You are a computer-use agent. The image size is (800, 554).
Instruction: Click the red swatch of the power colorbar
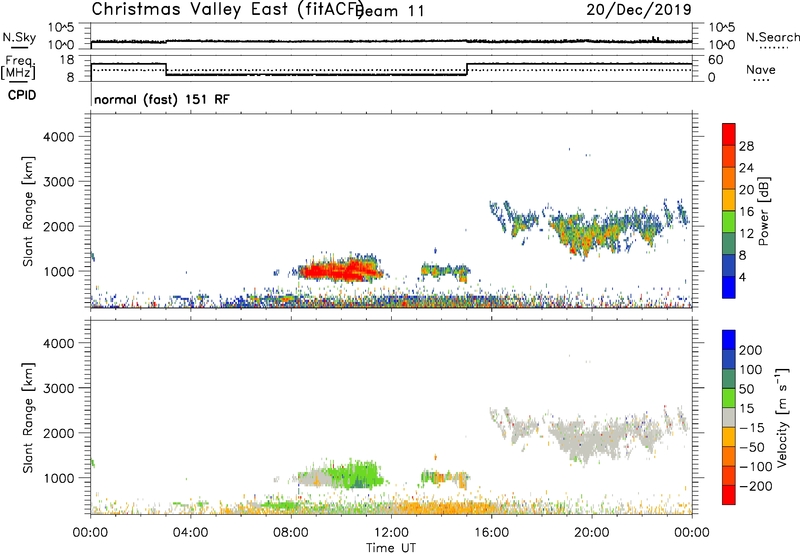pyautogui.click(x=729, y=134)
